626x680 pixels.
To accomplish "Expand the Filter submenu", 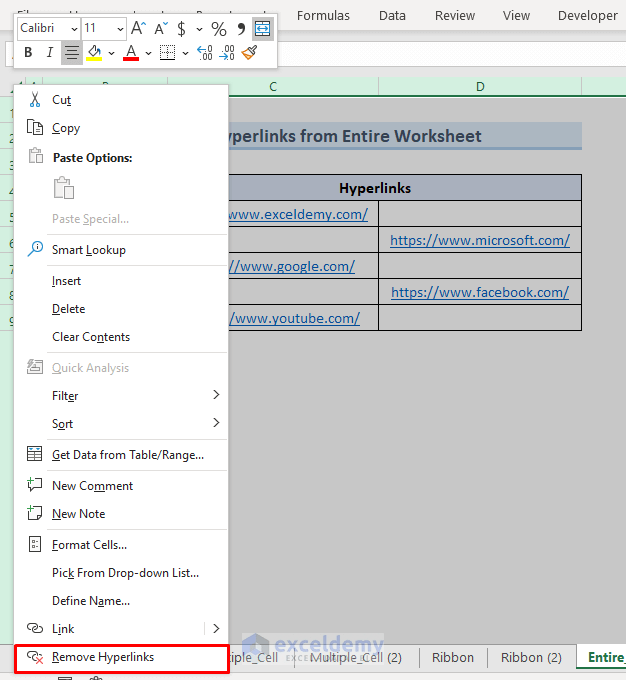I will [x=121, y=396].
